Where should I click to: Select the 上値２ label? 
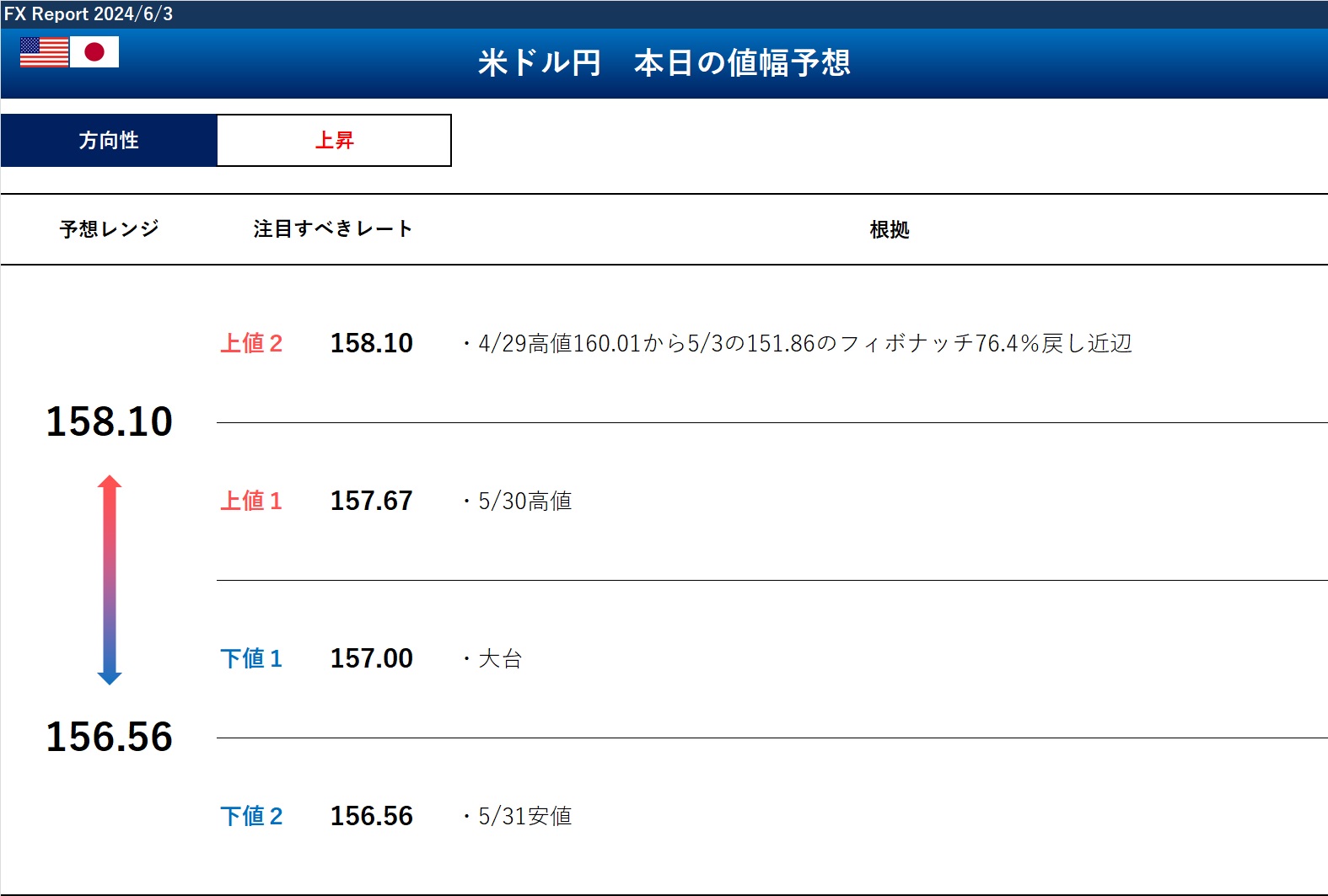(x=251, y=344)
